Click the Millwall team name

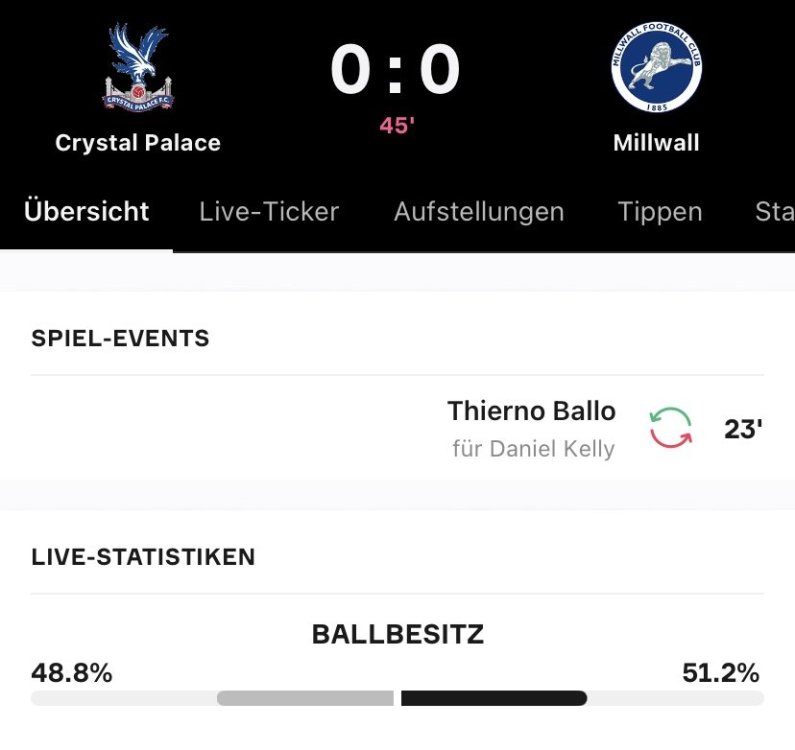656,143
